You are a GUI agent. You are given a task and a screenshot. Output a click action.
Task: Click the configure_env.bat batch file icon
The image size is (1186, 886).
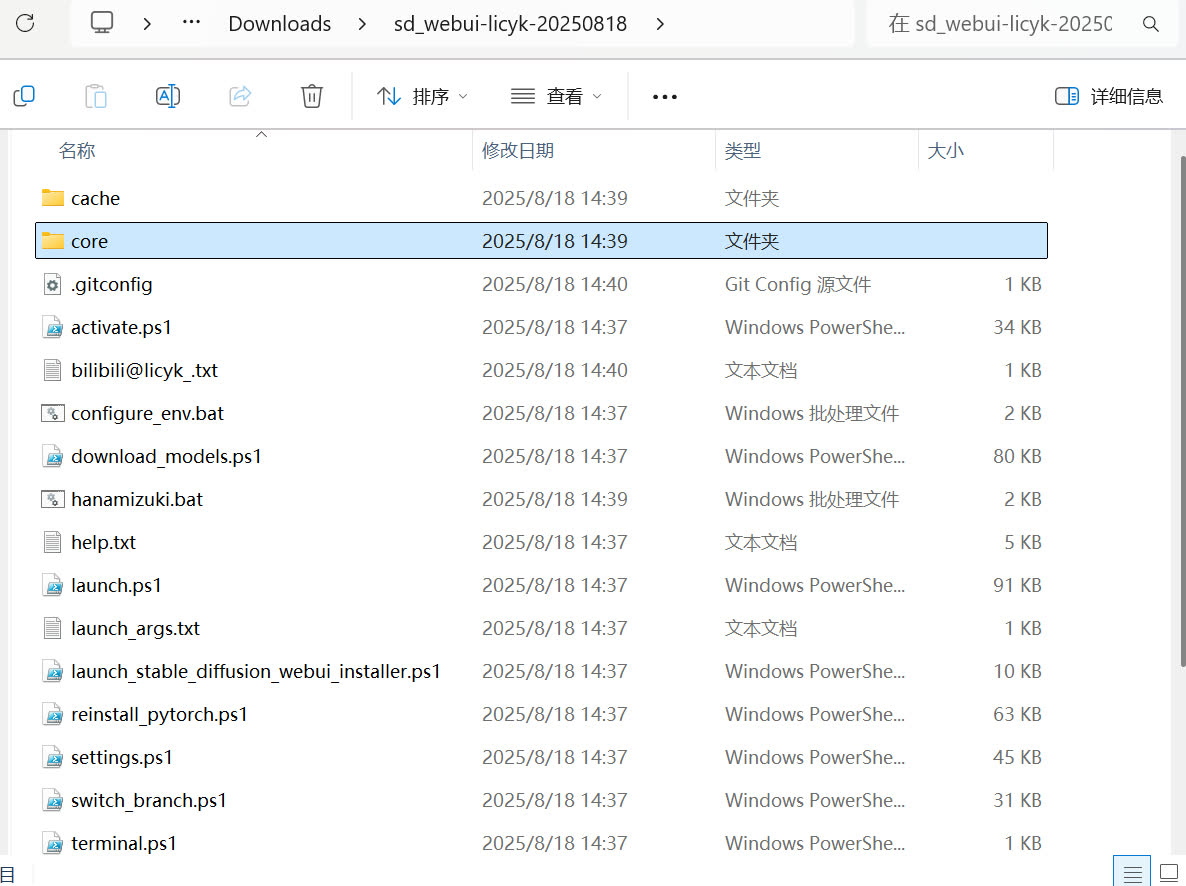pyautogui.click(x=52, y=413)
